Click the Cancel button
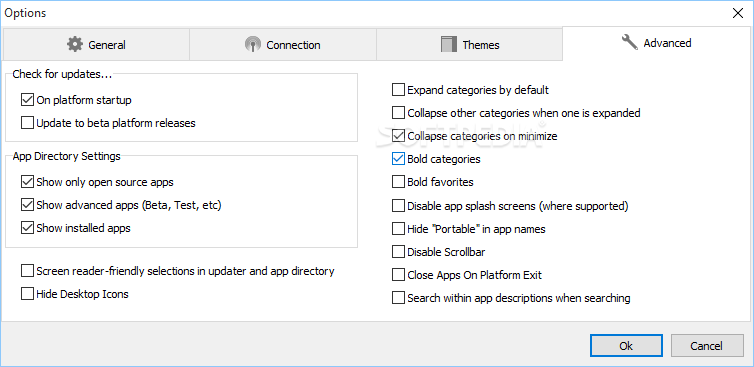 (707, 345)
